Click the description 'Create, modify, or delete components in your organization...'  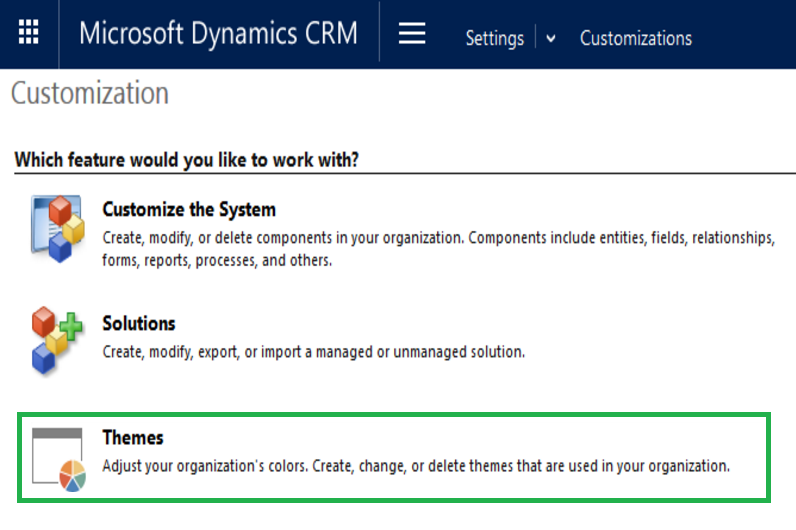[439, 249]
